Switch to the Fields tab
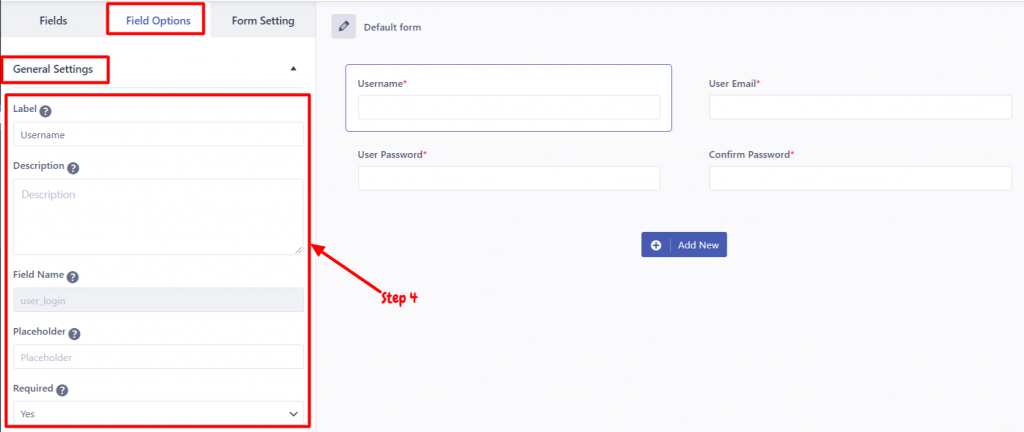The height and width of the screenshot is (432, 1024). [x=53, y=20]
